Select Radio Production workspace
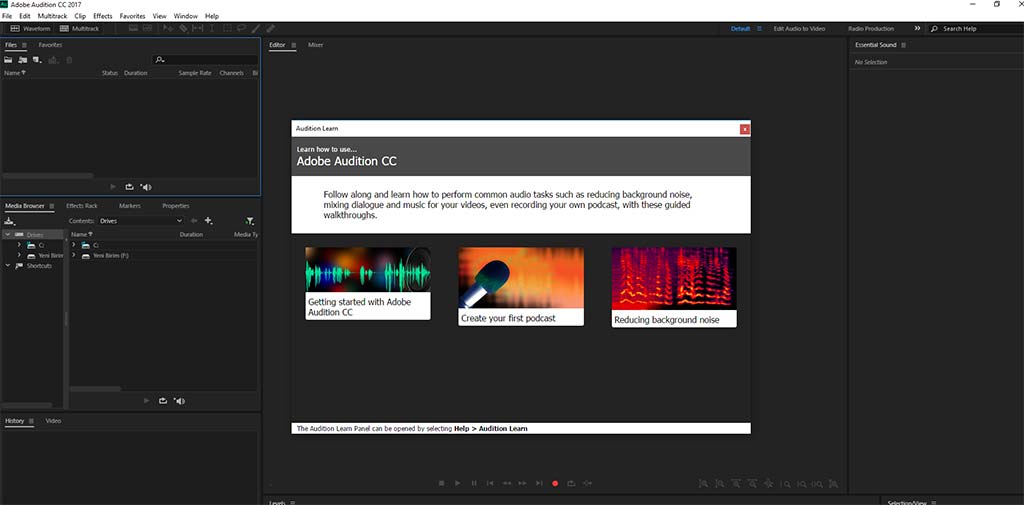The width and height of the screenshot is (1024, 505). 871,29
